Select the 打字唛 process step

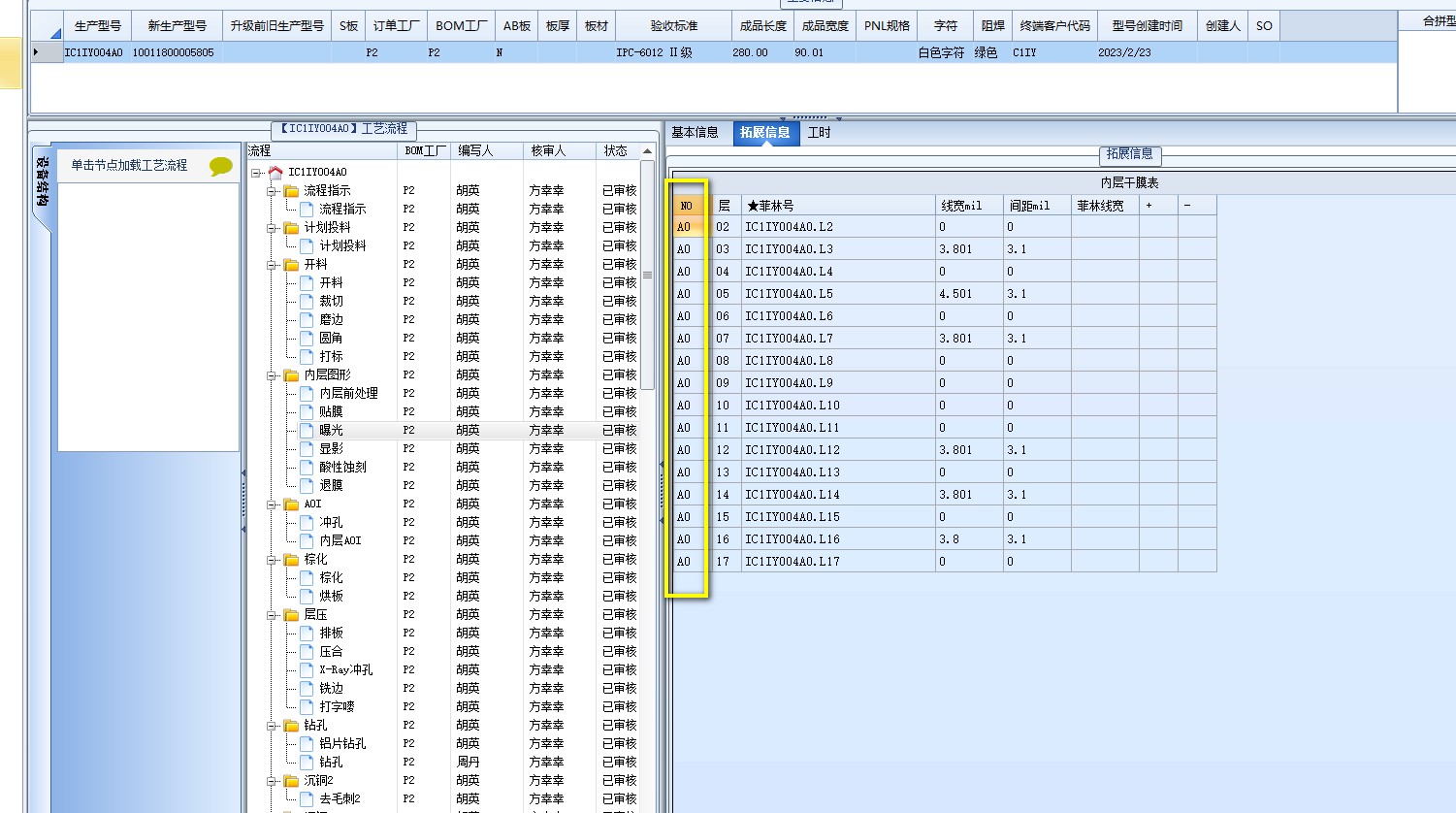pos(337,707)
